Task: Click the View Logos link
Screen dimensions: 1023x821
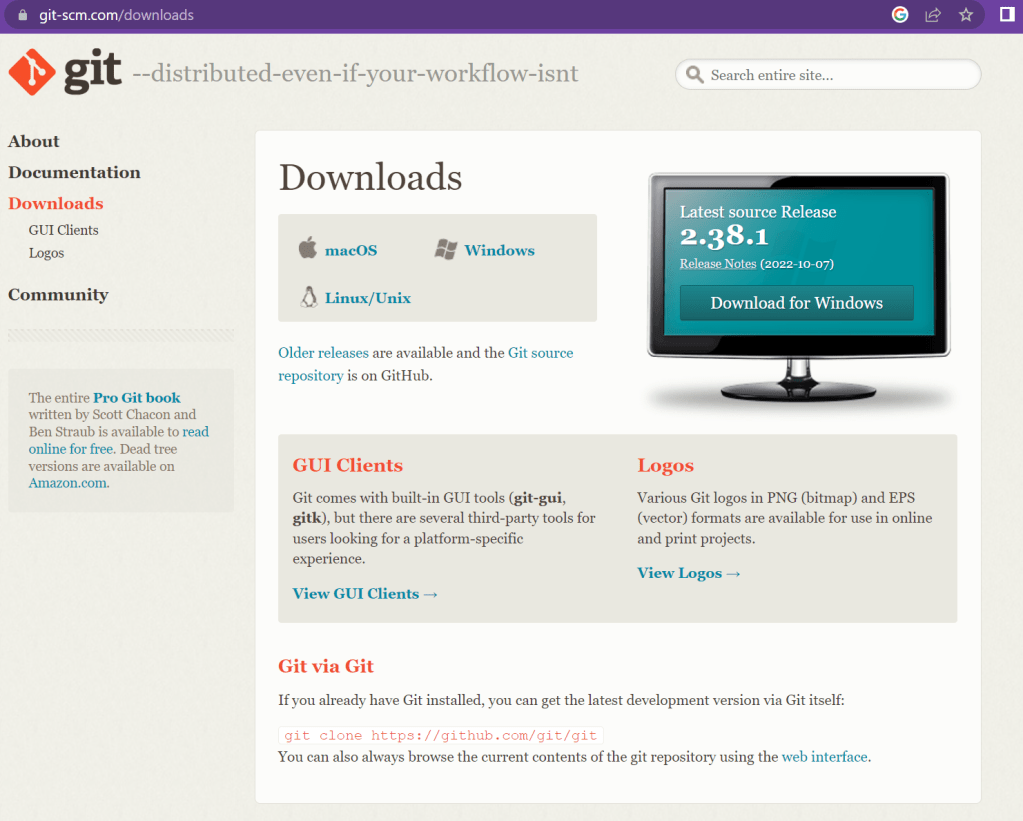Action: coord(688,573)
